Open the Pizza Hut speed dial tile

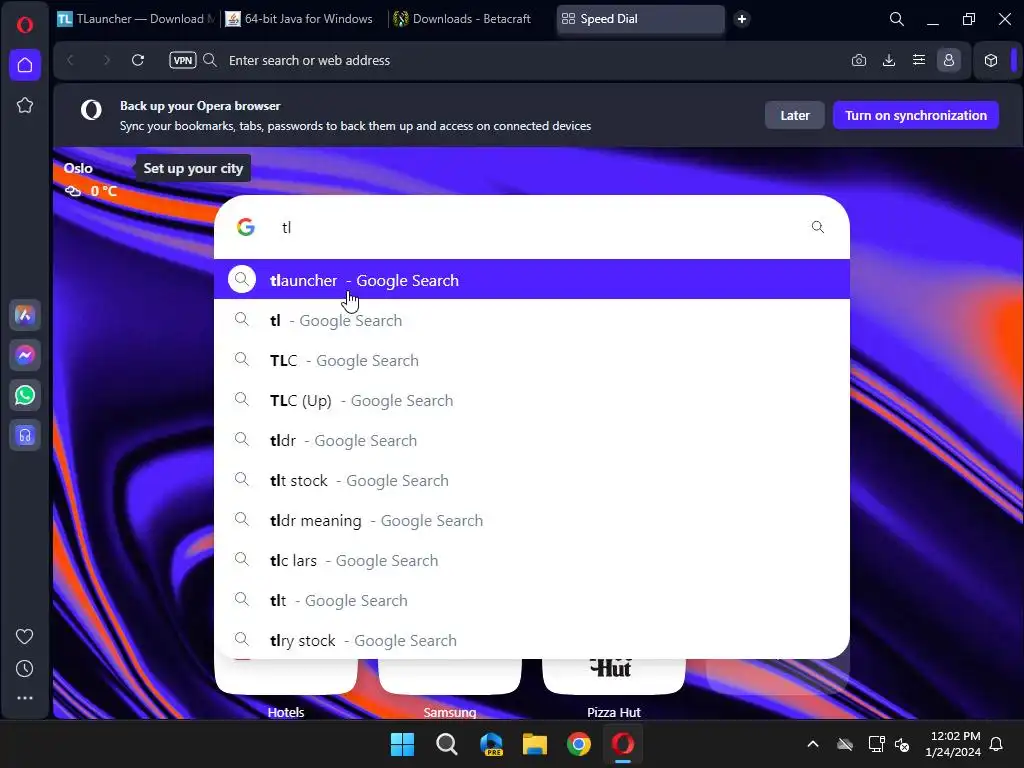pos(613,676)
